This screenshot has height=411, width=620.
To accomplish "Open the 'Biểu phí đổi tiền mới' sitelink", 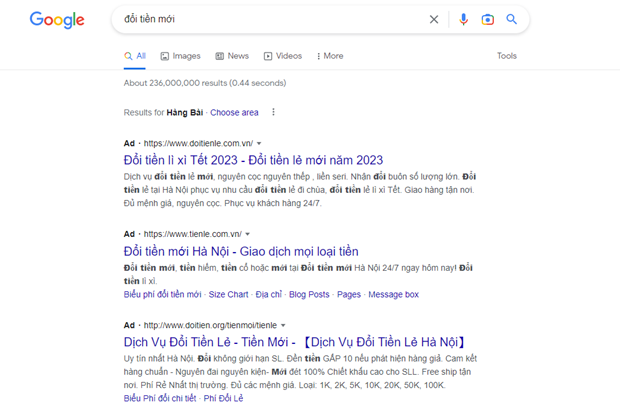I will [163, 294].
